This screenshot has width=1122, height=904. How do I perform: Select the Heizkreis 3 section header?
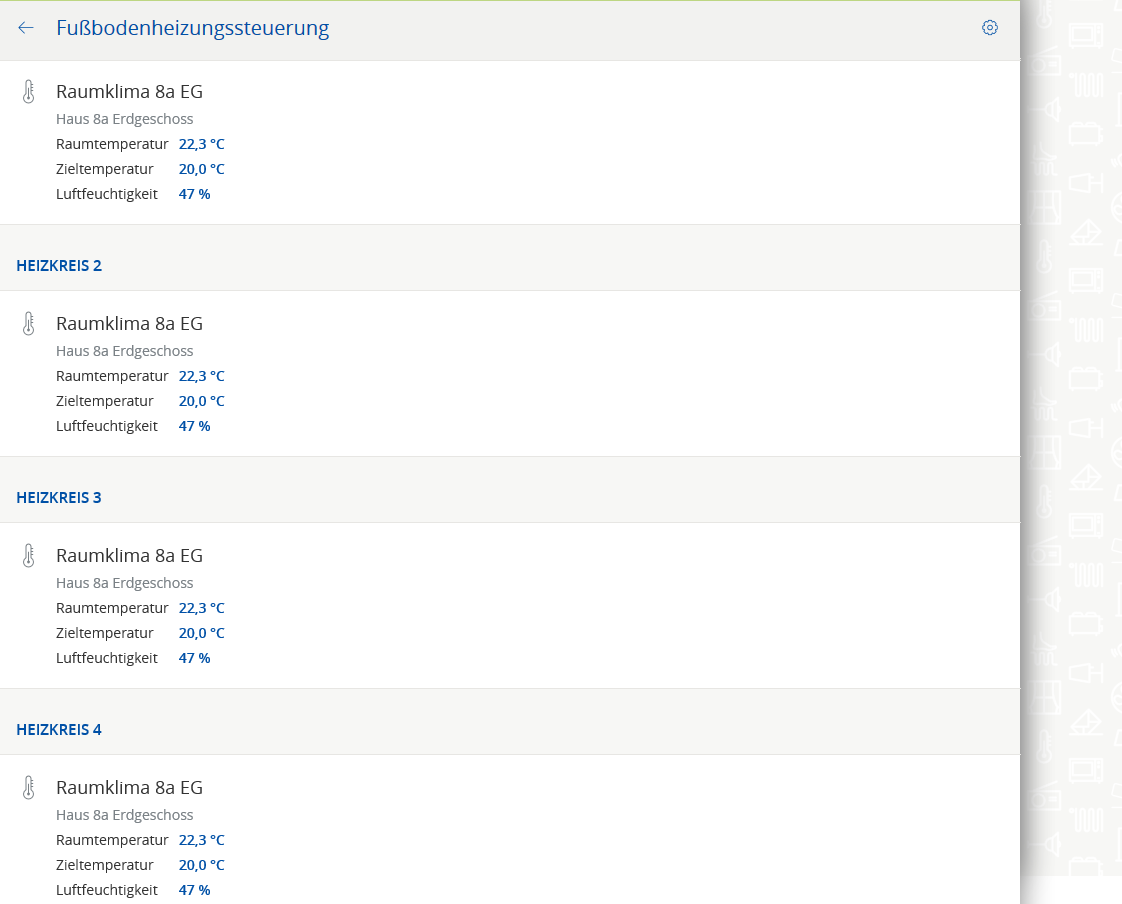pos(59,498)
